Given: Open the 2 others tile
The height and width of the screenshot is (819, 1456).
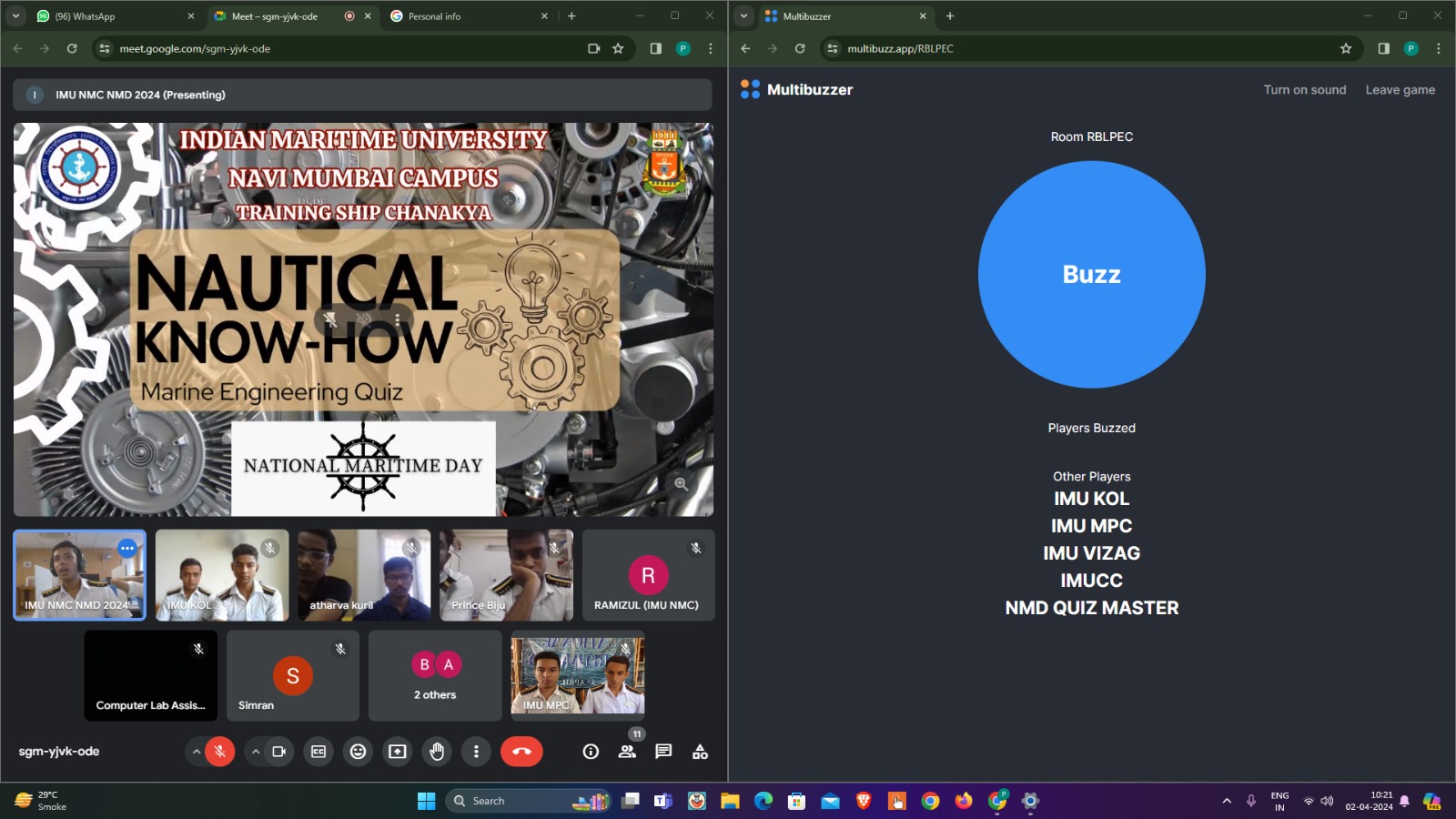Looking at the screenshot, I should tap(435, 675).
